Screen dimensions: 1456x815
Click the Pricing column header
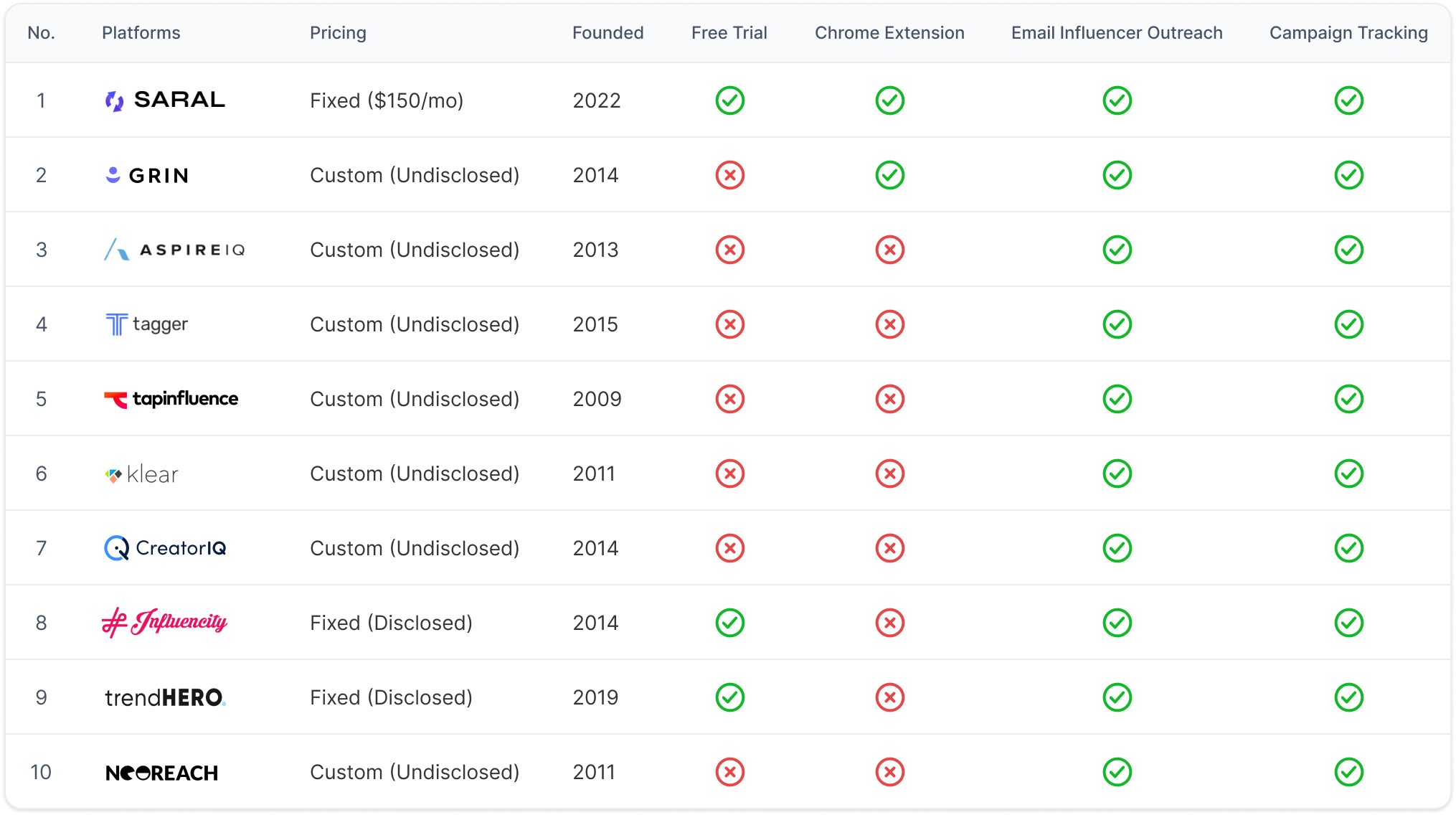338,33
